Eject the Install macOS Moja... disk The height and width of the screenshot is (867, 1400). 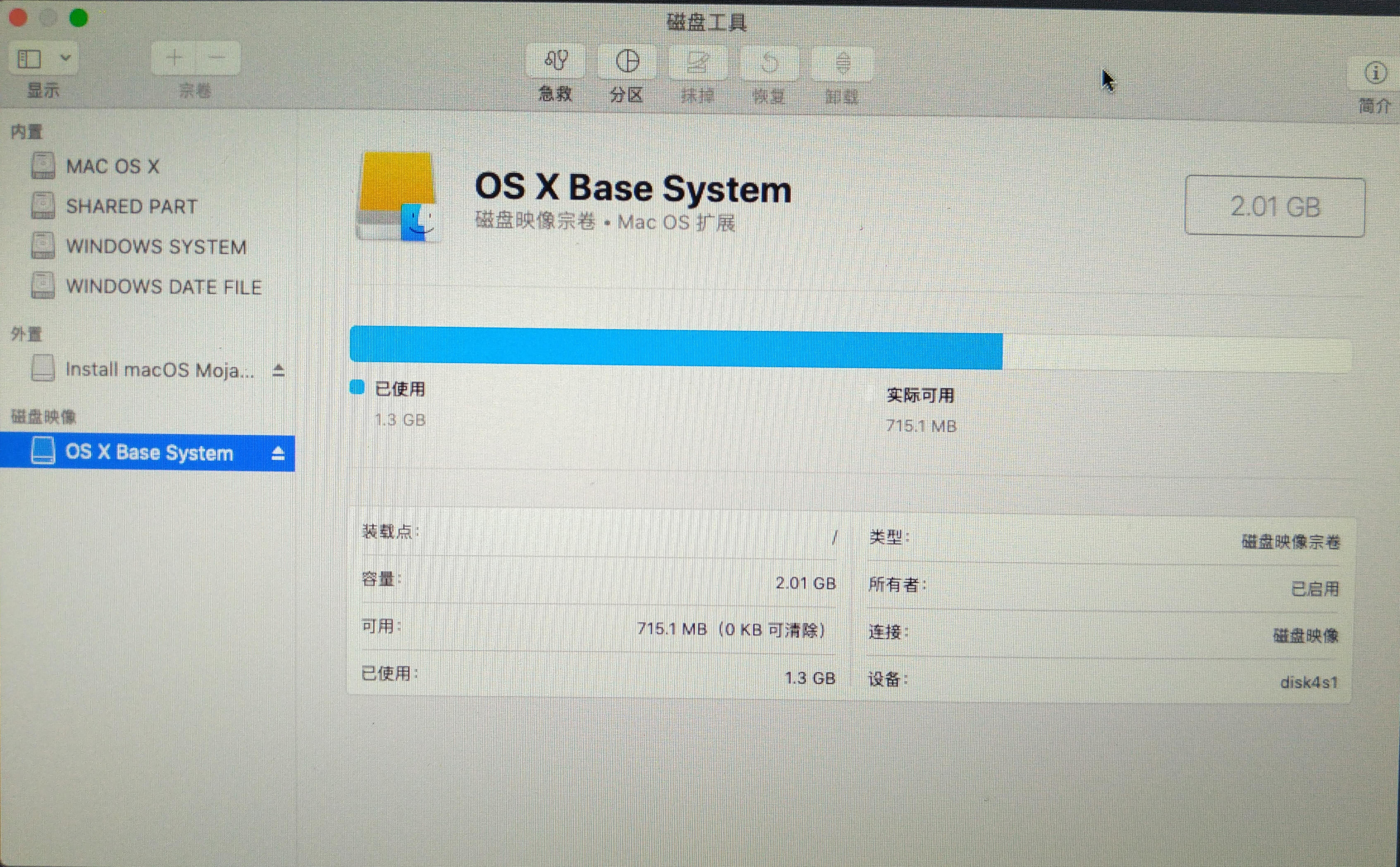[x=280, y=370]
